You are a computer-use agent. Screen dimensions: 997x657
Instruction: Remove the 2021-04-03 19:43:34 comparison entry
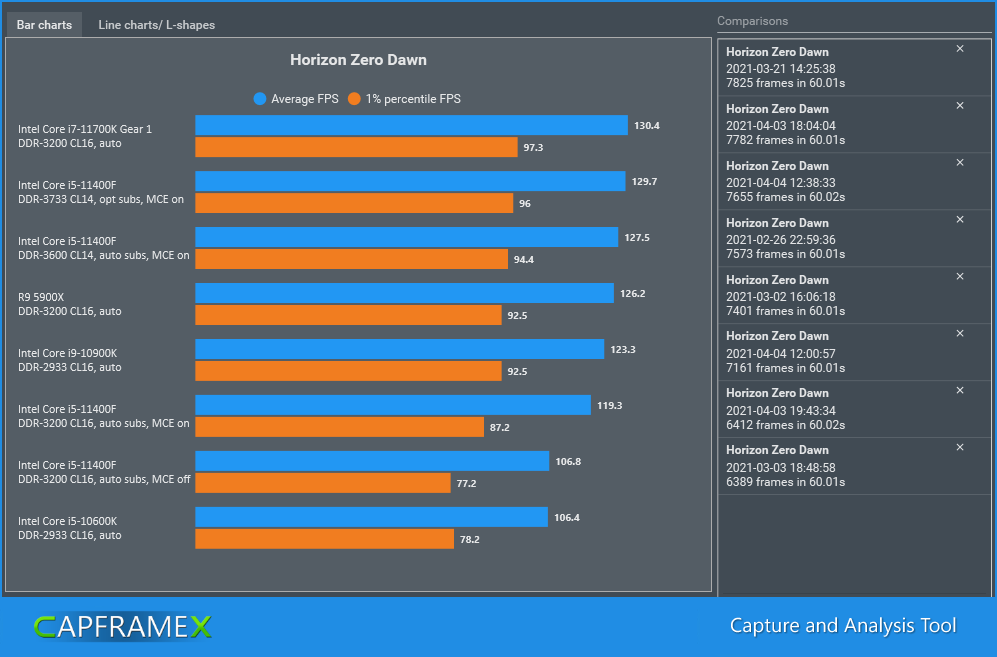click(960, 391)
